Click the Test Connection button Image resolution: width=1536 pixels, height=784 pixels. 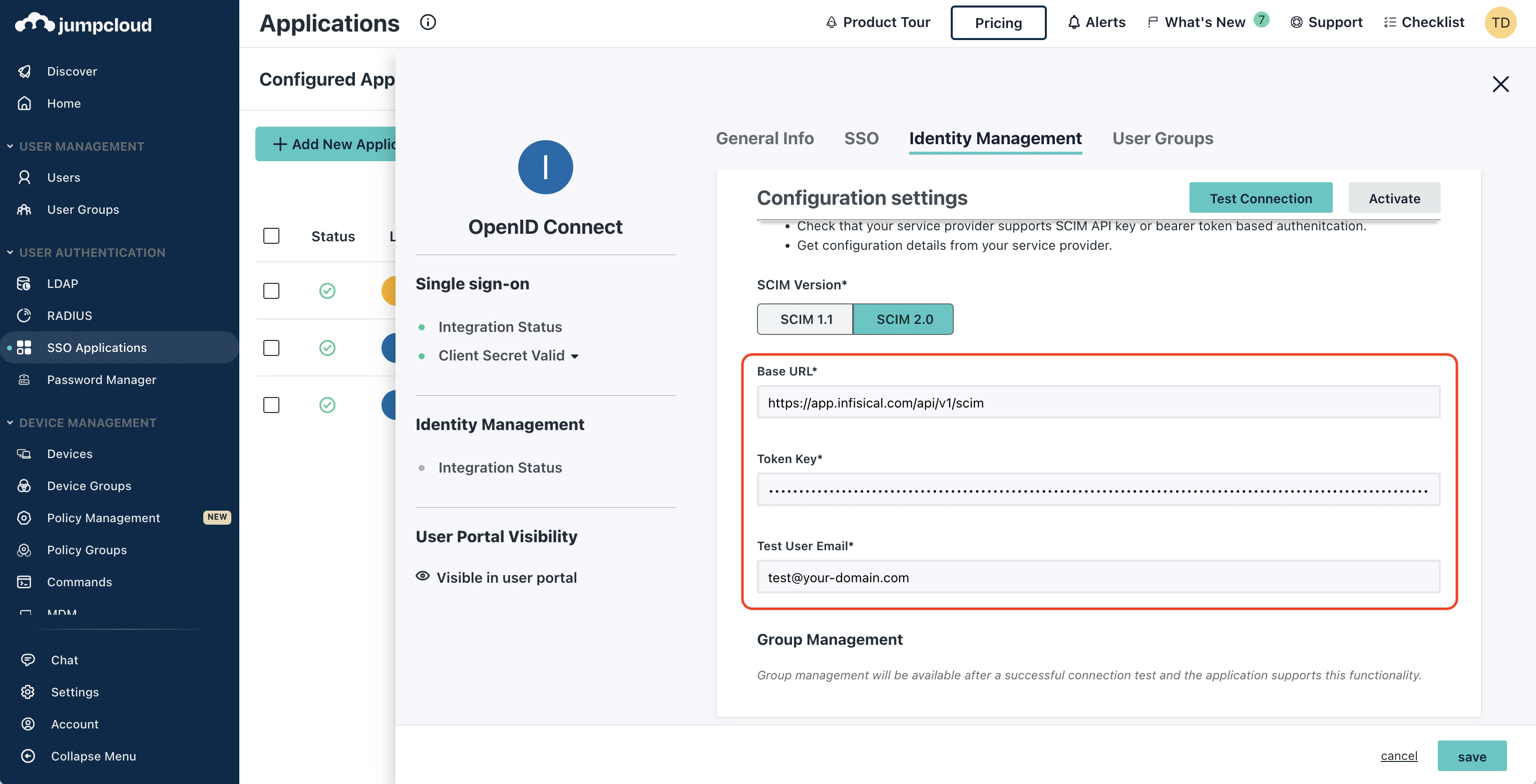pos(1261,198)
